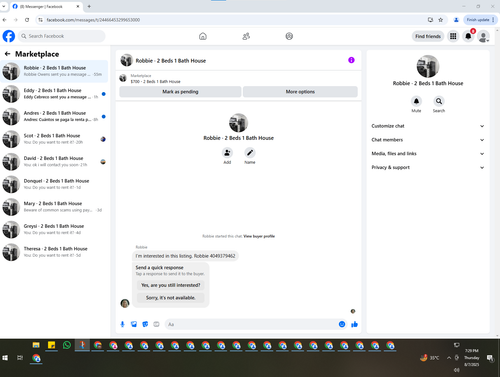Click the $700 - 2 Beds 1 Bath House listing

coord(155,81)
